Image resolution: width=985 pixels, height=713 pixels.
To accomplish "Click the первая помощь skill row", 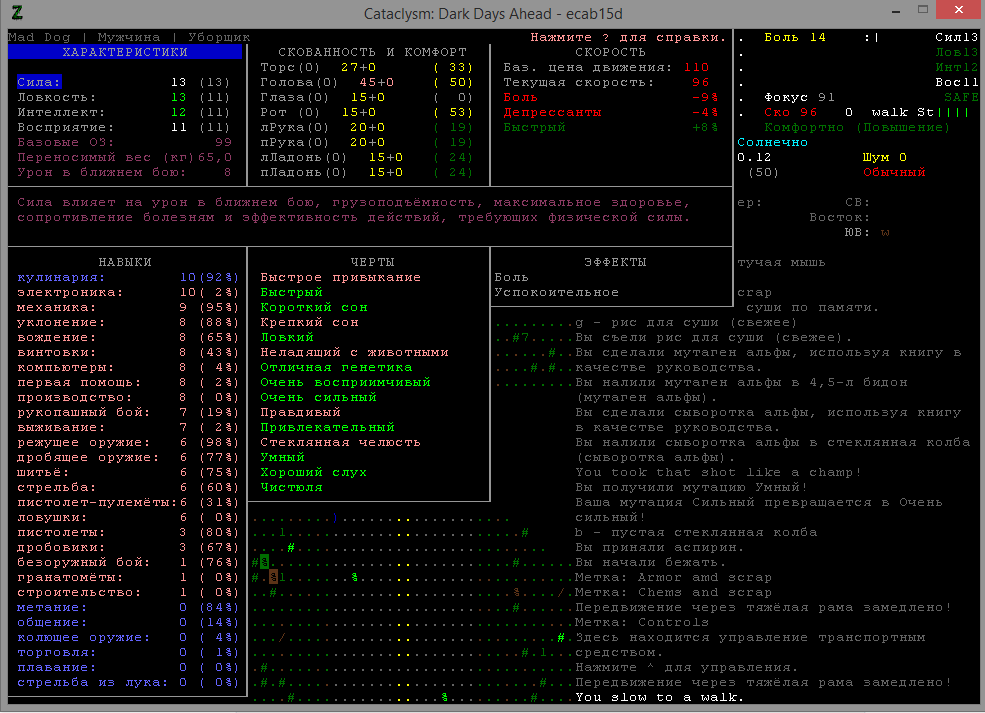I will [x=128, y=383].
